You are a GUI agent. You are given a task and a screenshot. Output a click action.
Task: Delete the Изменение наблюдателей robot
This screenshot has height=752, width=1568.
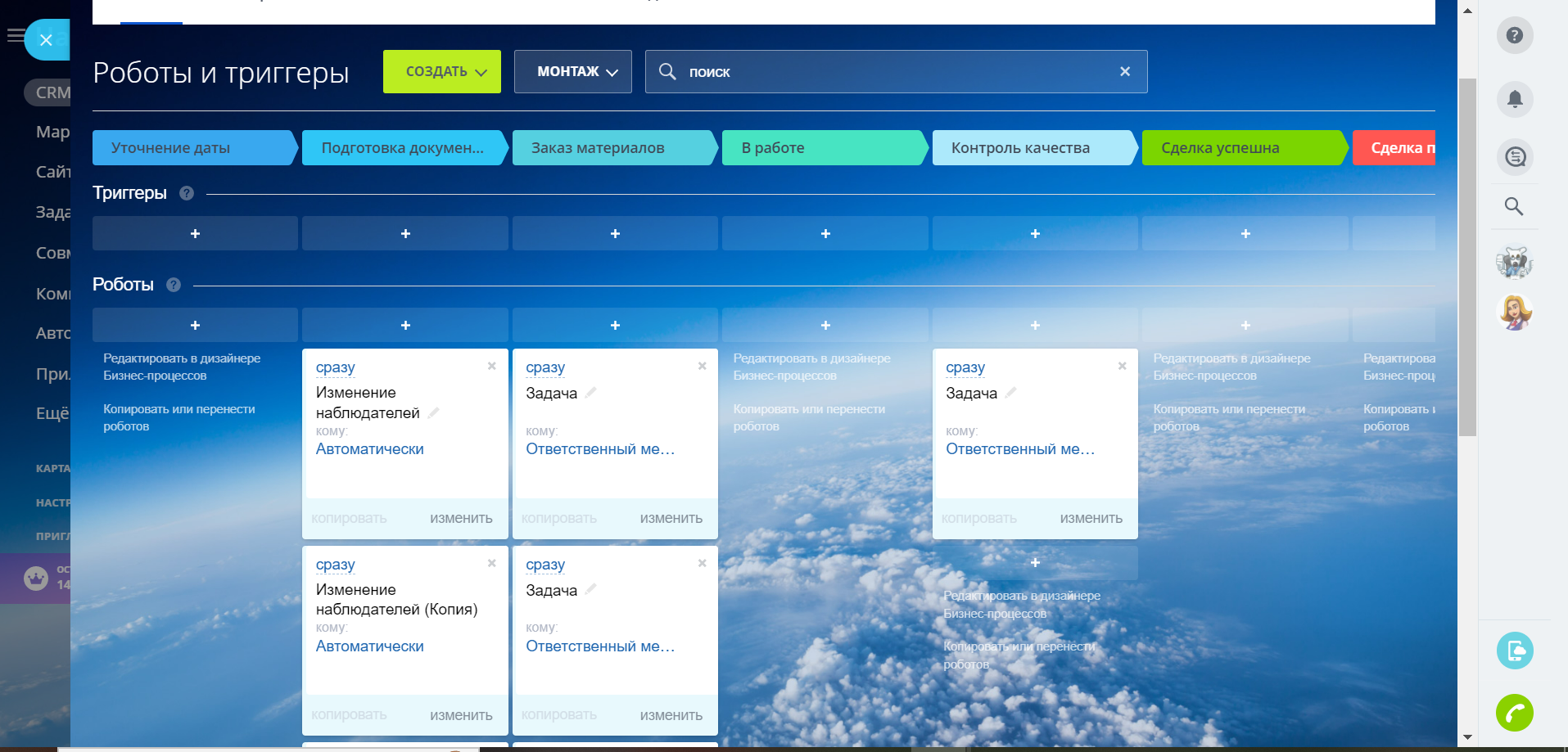click(x=492, y=366)
